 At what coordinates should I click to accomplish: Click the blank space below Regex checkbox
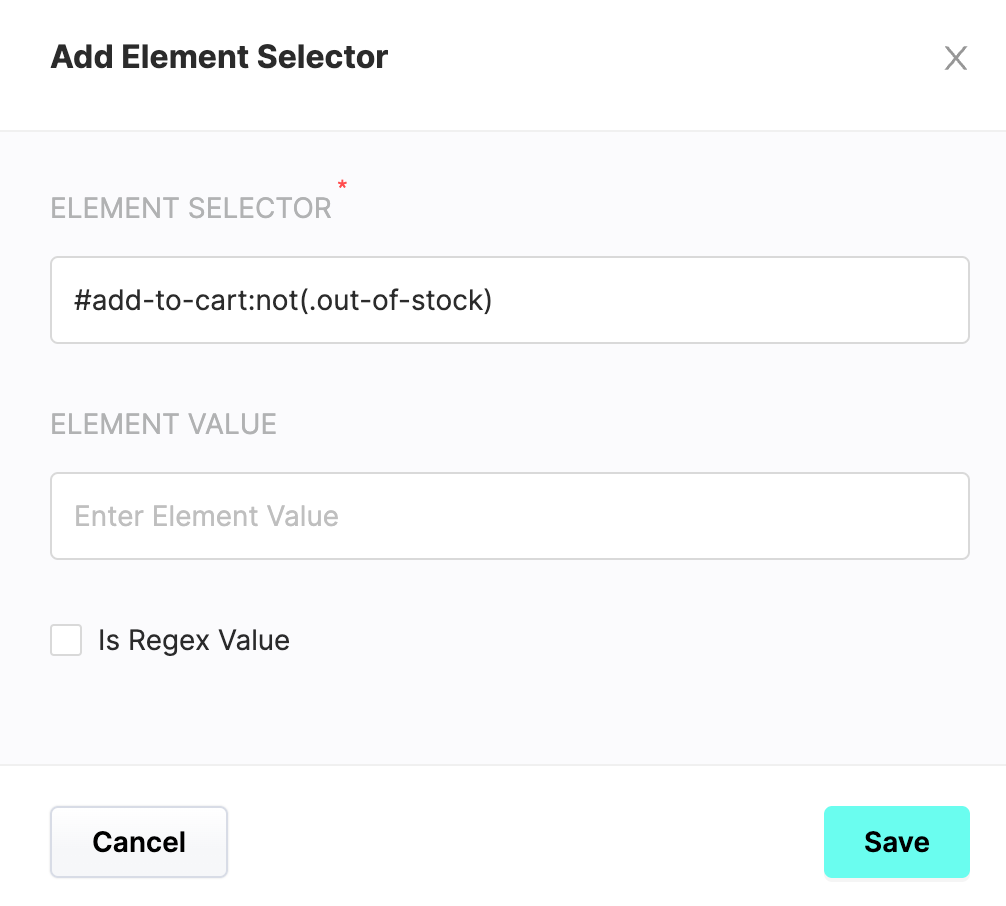503,710
